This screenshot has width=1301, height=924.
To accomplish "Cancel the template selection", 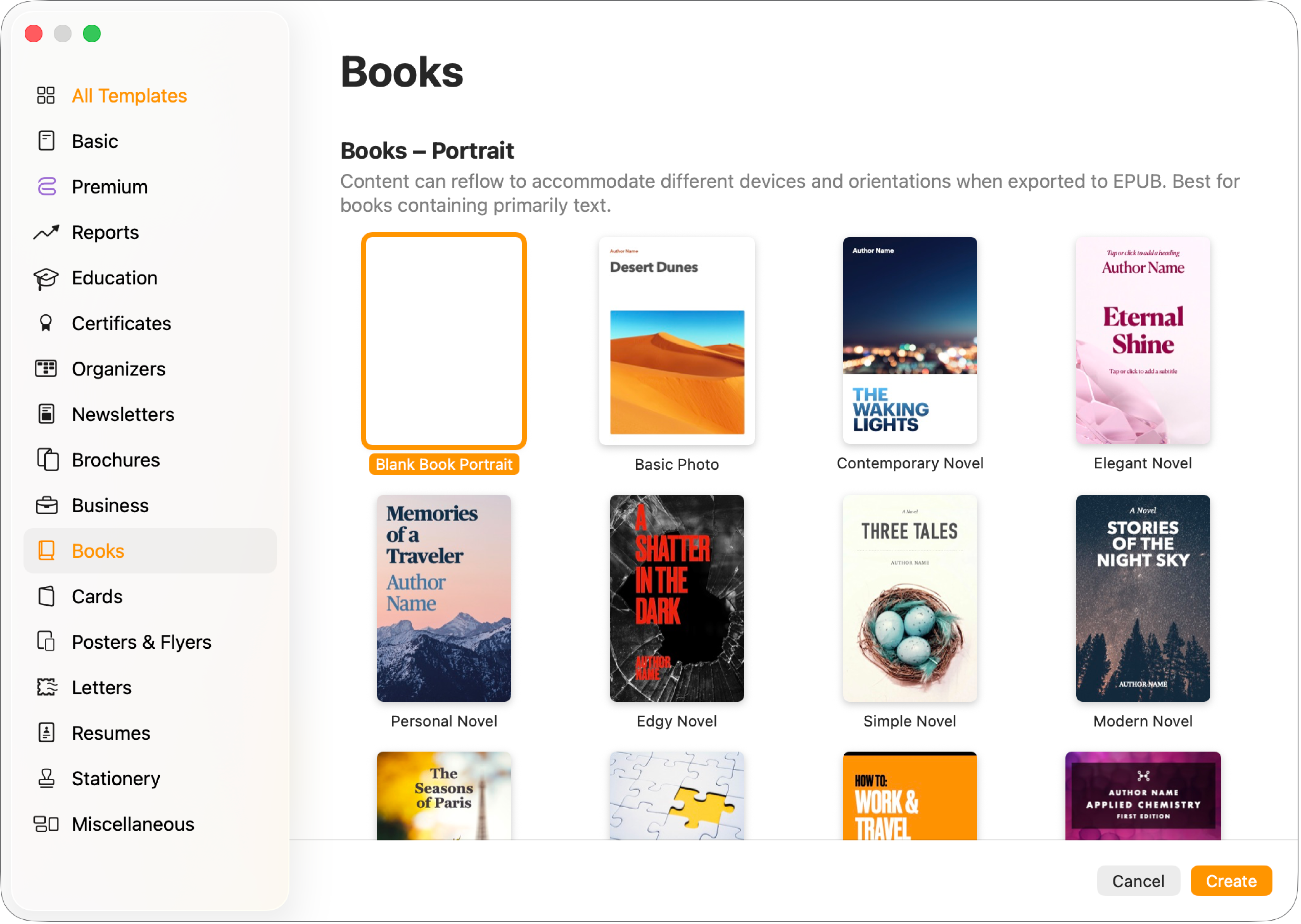I will [1139, 880].
